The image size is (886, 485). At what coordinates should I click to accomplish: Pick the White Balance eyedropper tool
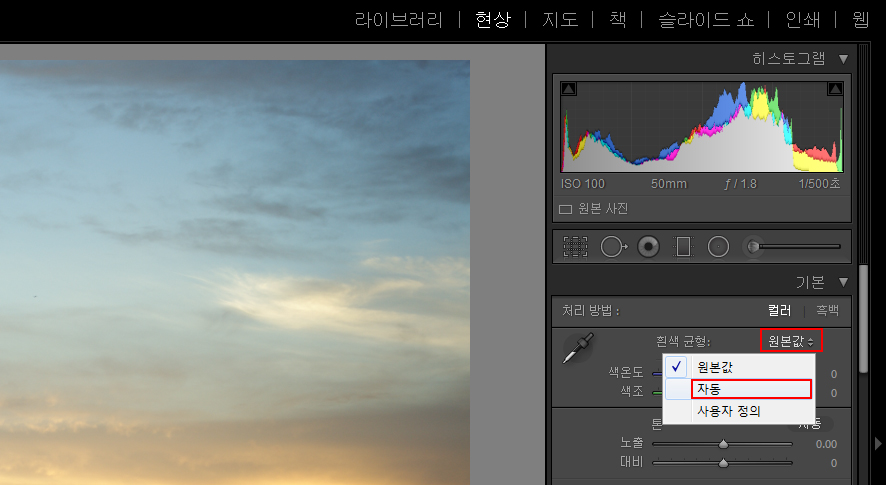pos(578,348)
